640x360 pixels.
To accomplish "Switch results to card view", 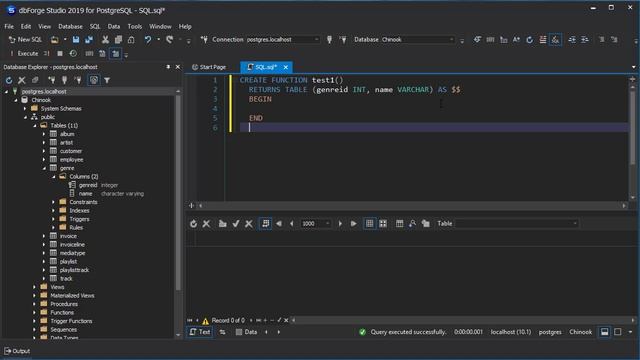I will click(383, 224).
